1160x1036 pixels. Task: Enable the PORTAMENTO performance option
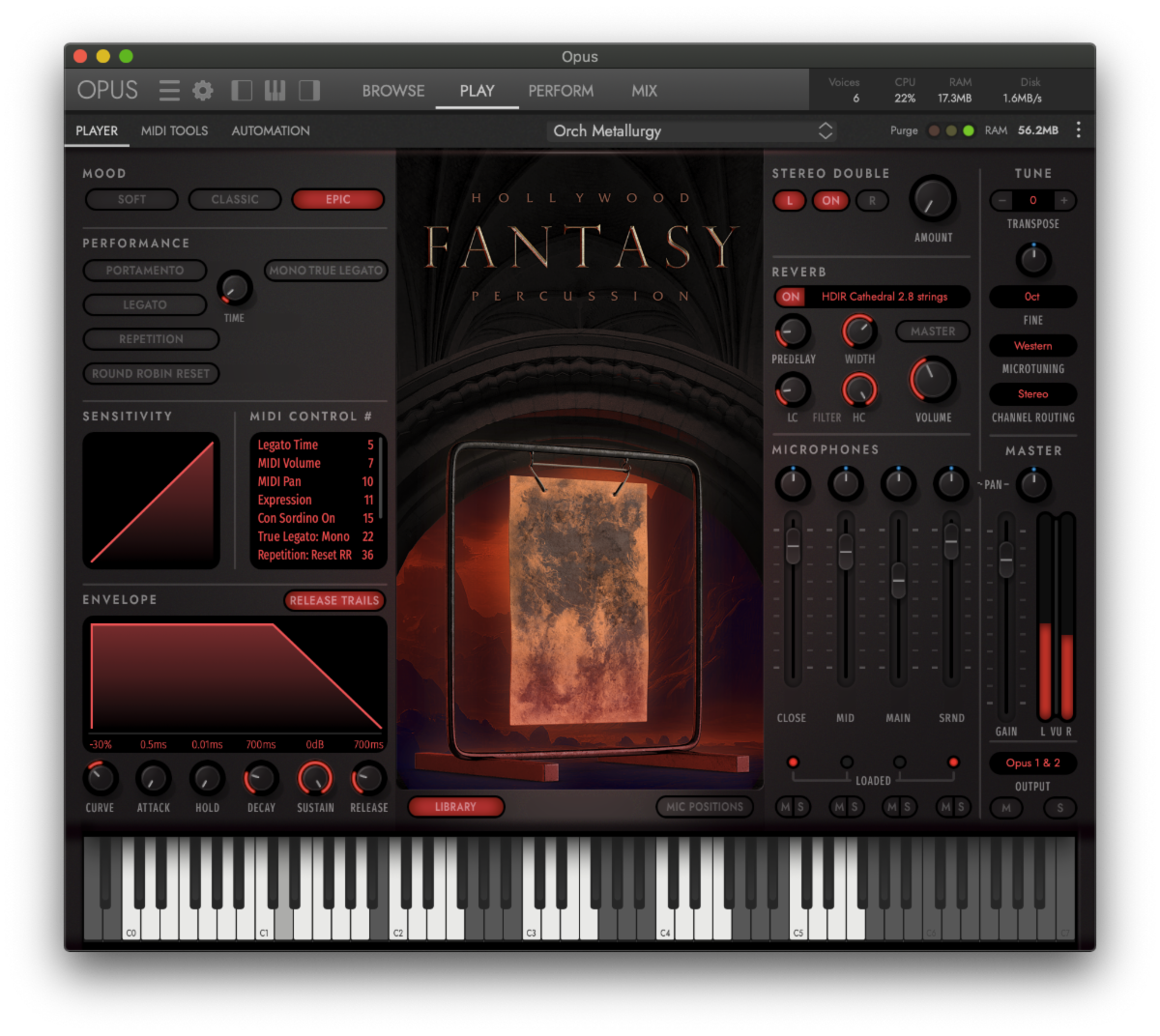point(145,271)
